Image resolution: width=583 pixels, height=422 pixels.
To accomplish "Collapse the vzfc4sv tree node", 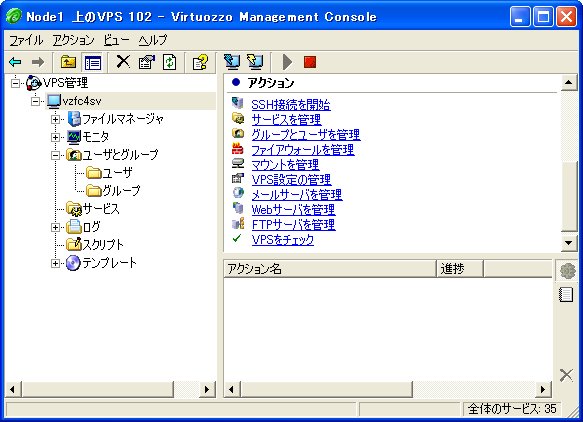I will click(35, 101).
